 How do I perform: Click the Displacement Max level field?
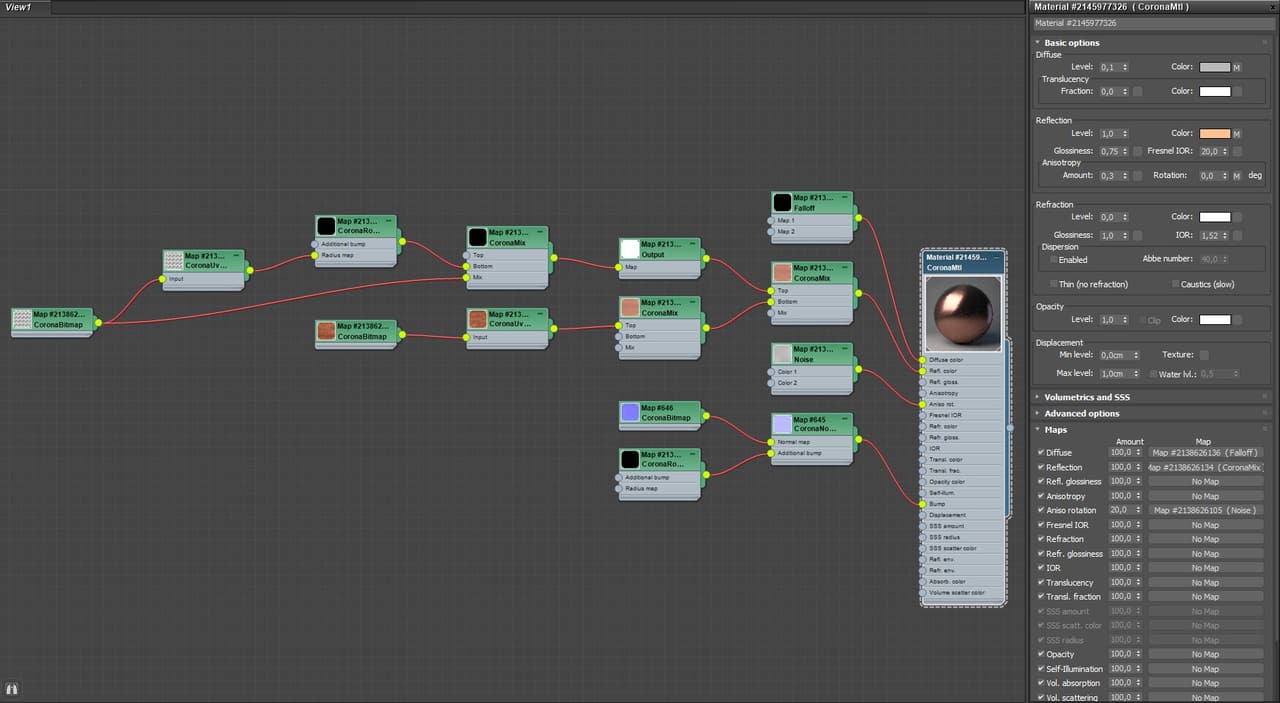click(1115, 374)
